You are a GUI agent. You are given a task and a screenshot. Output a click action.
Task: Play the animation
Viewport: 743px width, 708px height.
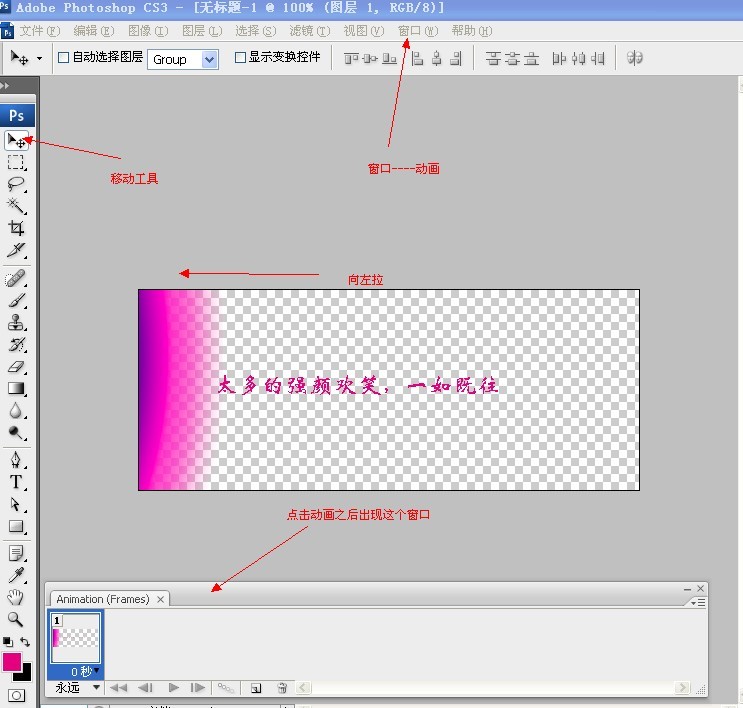[173, 688]
